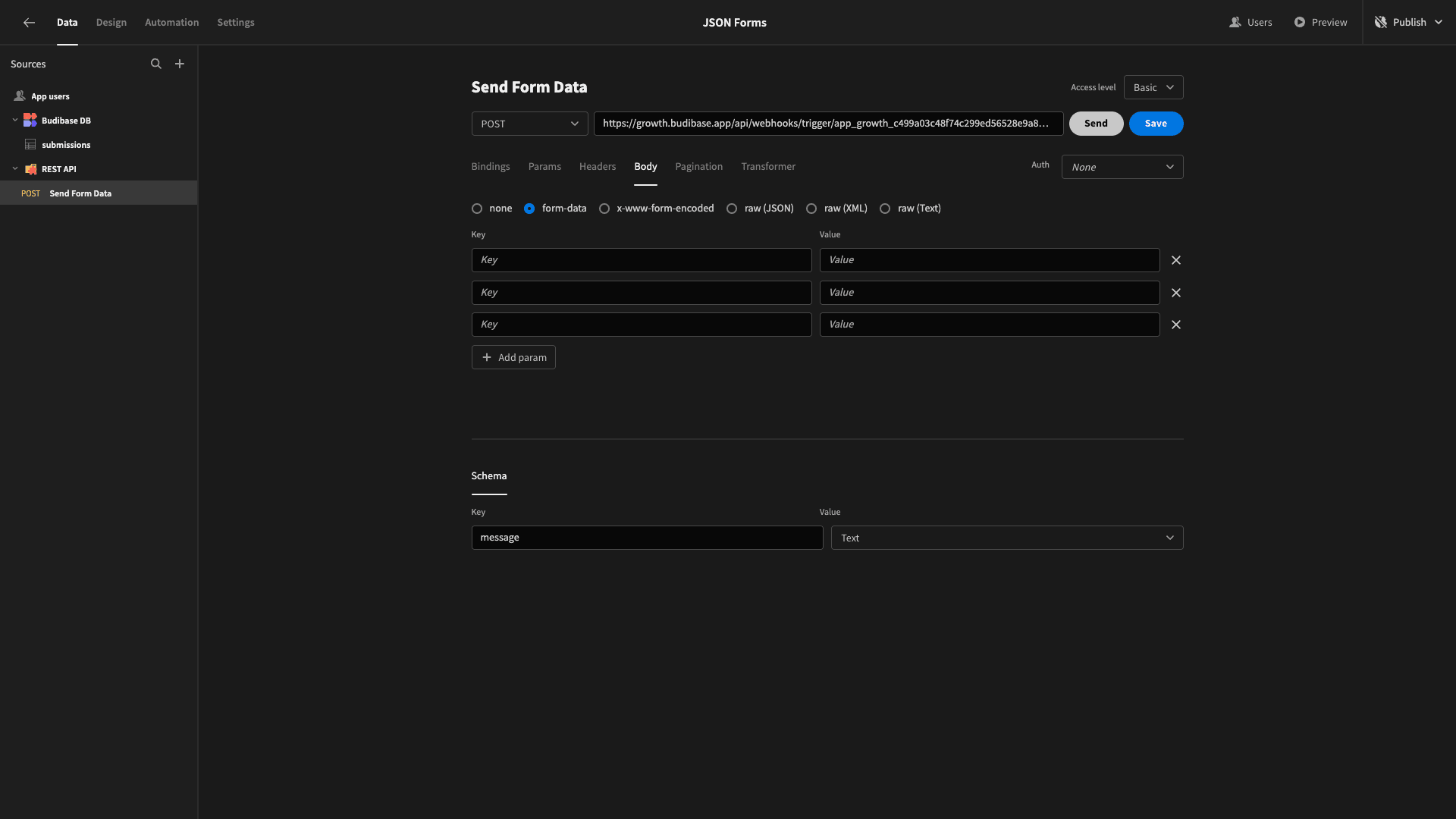Remove the third key-value row

pyautogui.click(x=1176, y=325)
